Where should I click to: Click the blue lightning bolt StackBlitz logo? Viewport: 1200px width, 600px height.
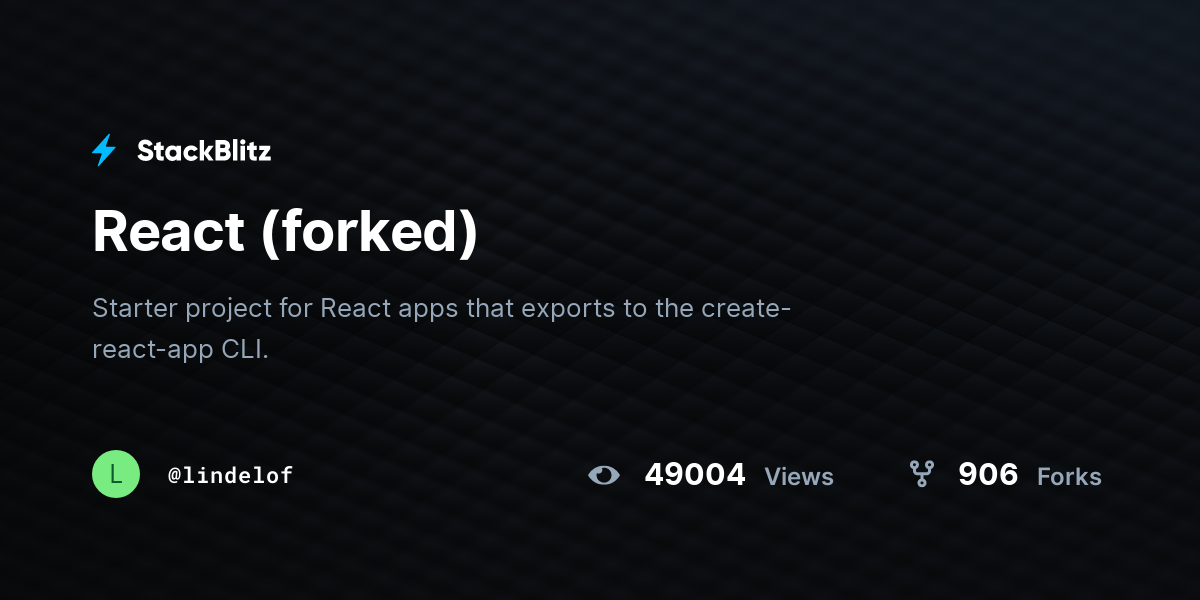104,151
